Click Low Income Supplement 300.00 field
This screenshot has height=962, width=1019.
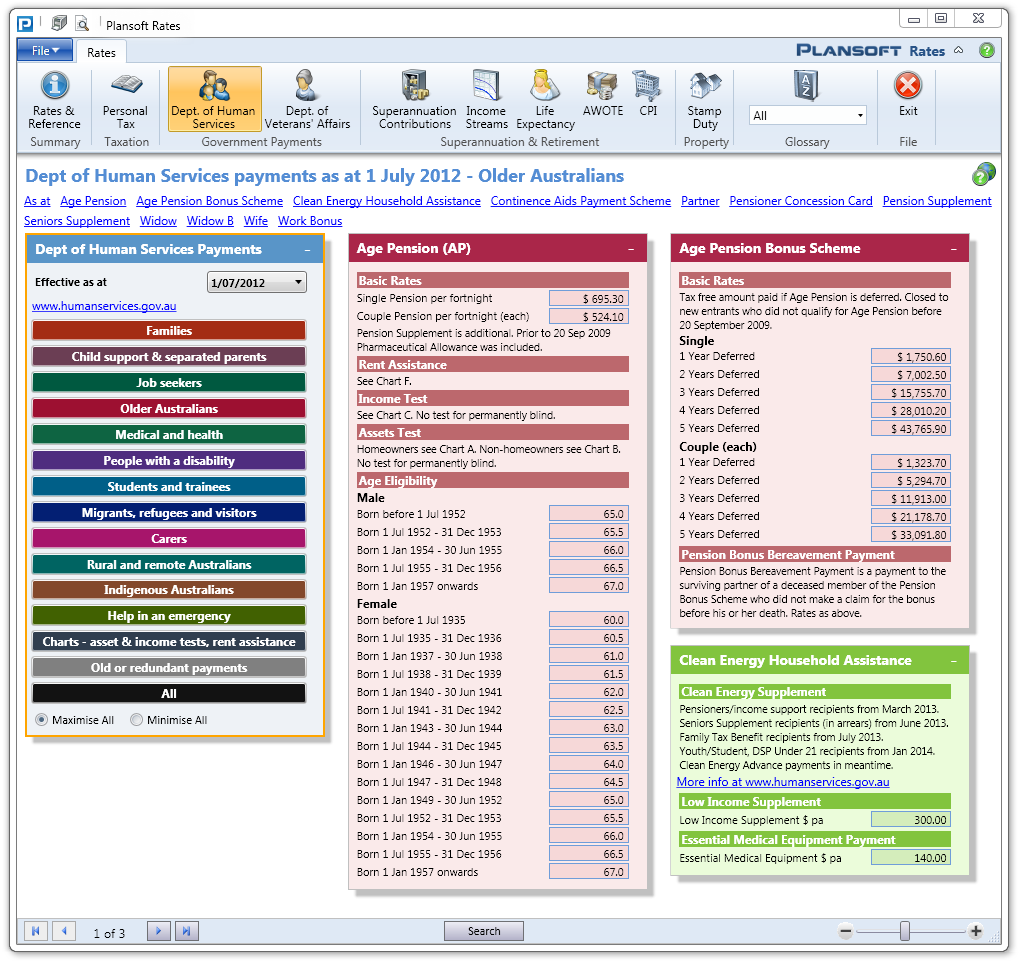pyautogui.click(x=910, y=820)
